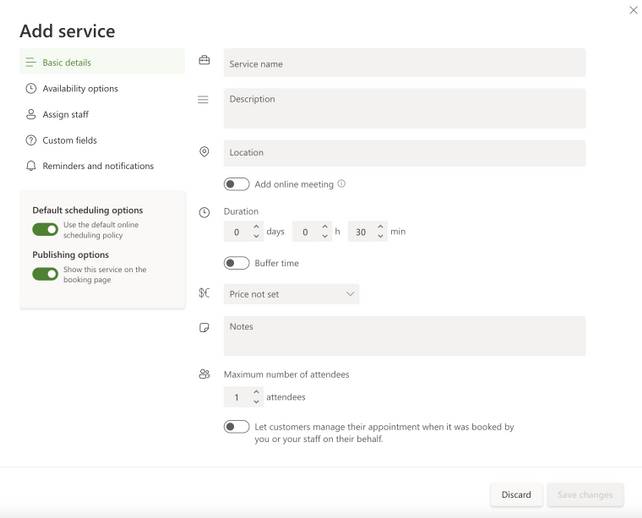
Task: Click into the Service name field
Action: (x=404, y=63)
